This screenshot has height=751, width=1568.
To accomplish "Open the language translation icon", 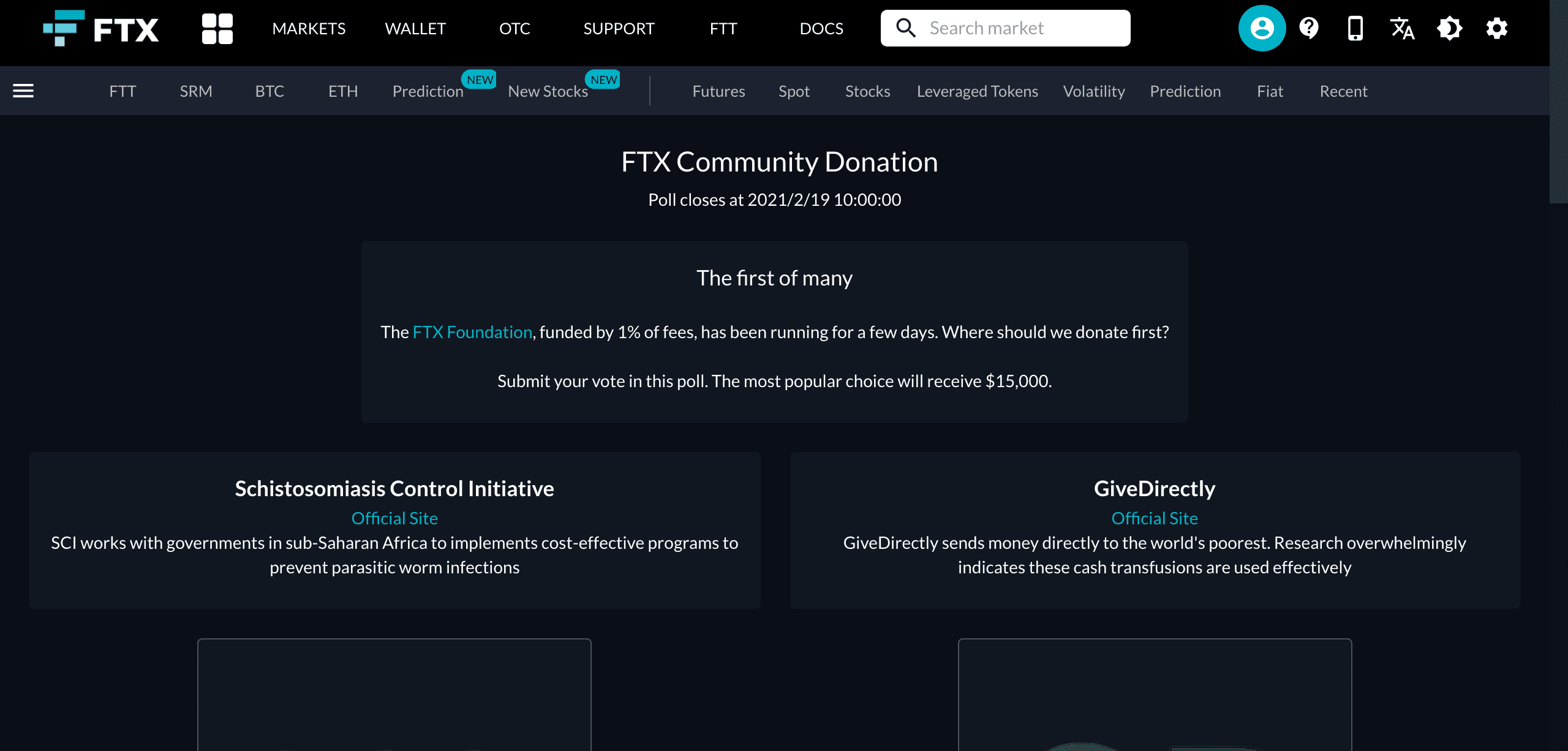I will (1402, 28).
